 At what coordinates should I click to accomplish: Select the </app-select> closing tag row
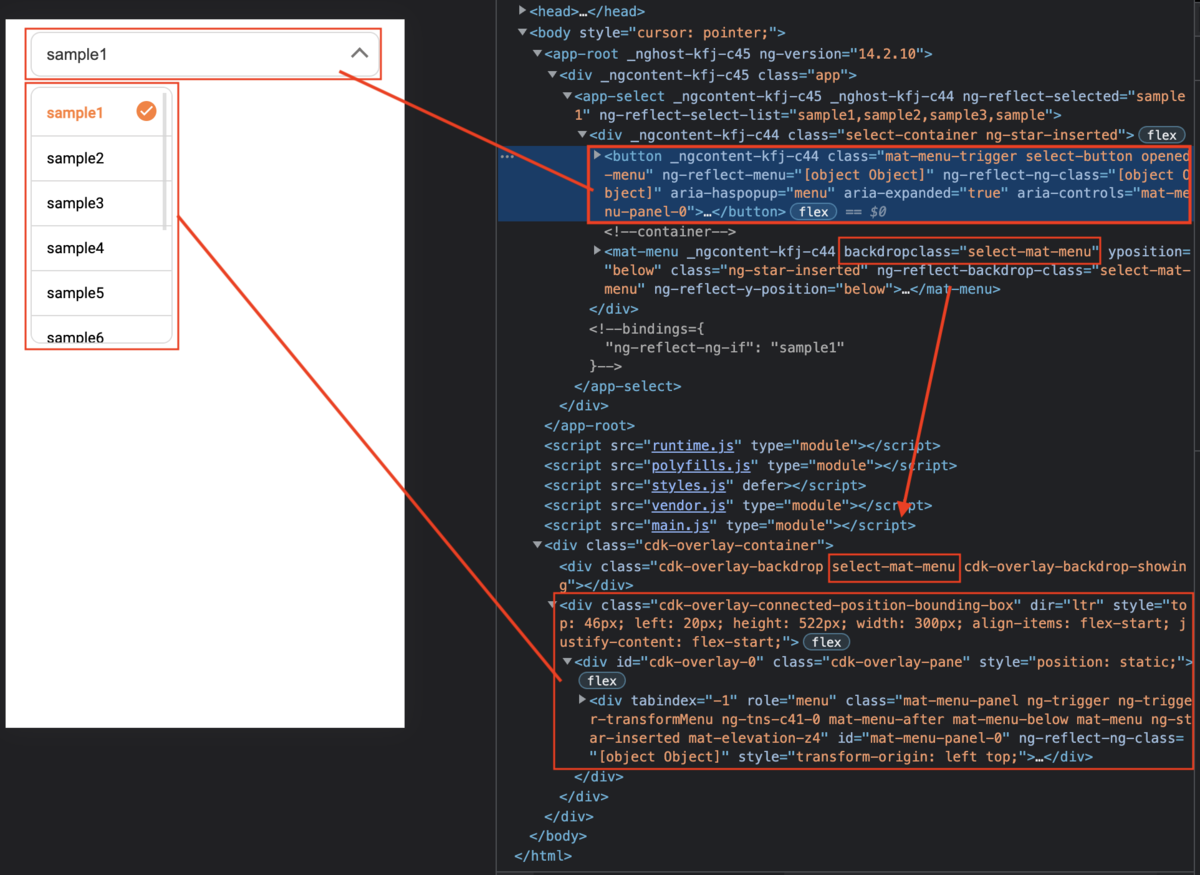tap(627, 386)
